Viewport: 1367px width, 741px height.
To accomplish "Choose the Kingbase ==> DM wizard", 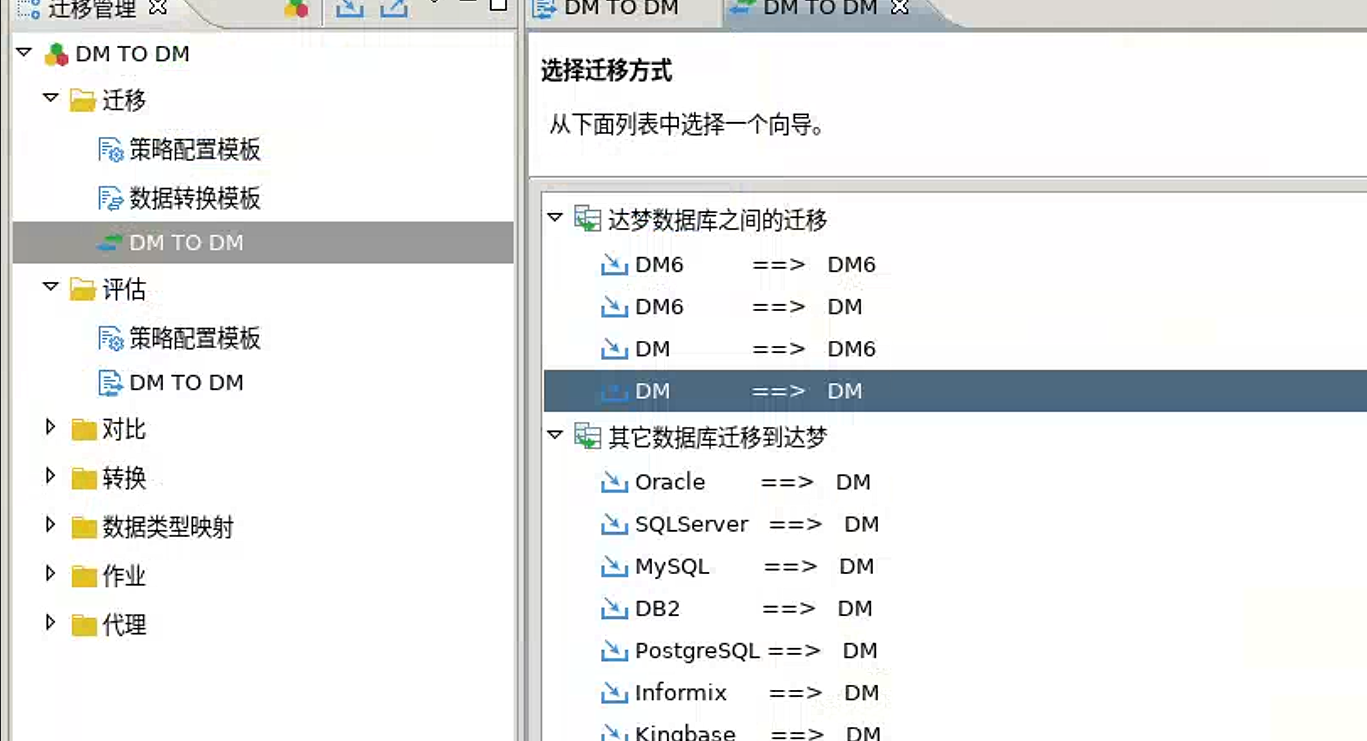I will tap(741, 732).
